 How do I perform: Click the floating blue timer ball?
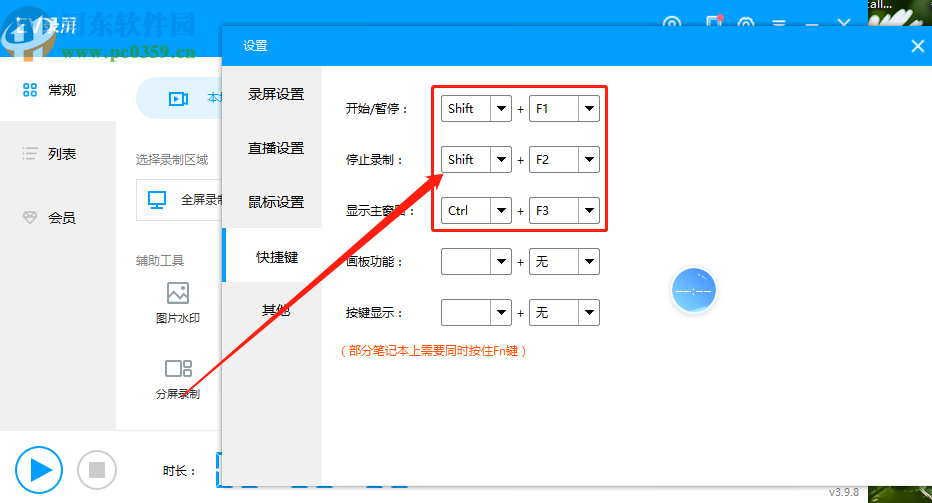point(694,290)
